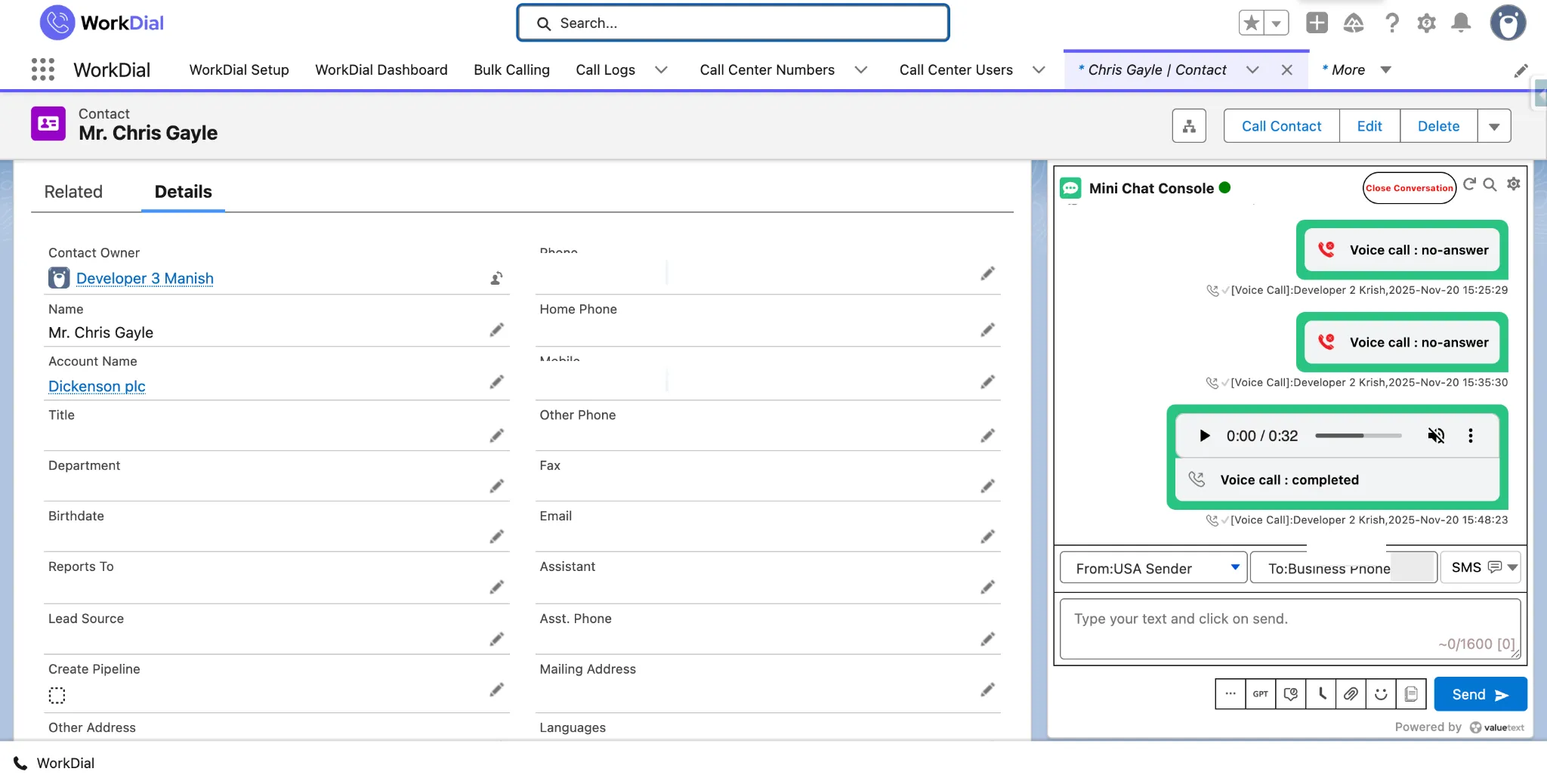The height and width of the screenshot is (784, 1547).
Task: Open recording more options menu
Action: tap(1470, 436)
